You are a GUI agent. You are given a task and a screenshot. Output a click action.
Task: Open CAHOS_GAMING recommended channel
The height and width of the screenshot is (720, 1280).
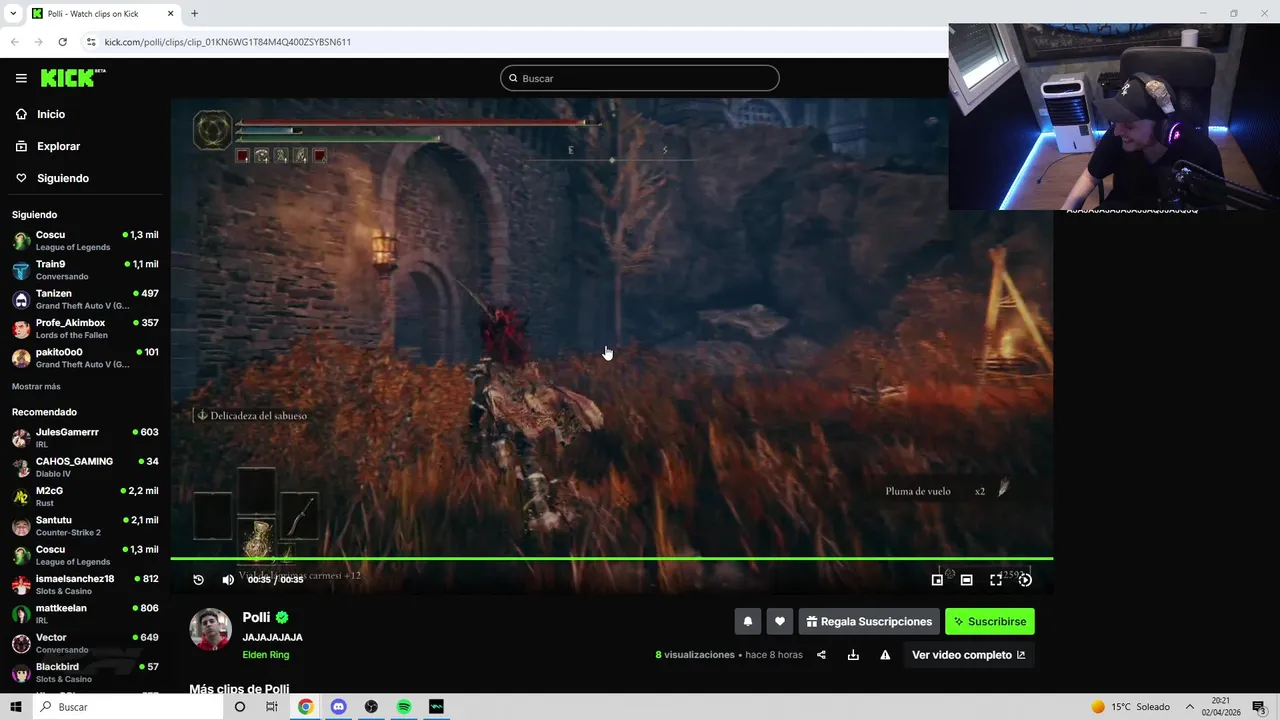tap(85, 467)
